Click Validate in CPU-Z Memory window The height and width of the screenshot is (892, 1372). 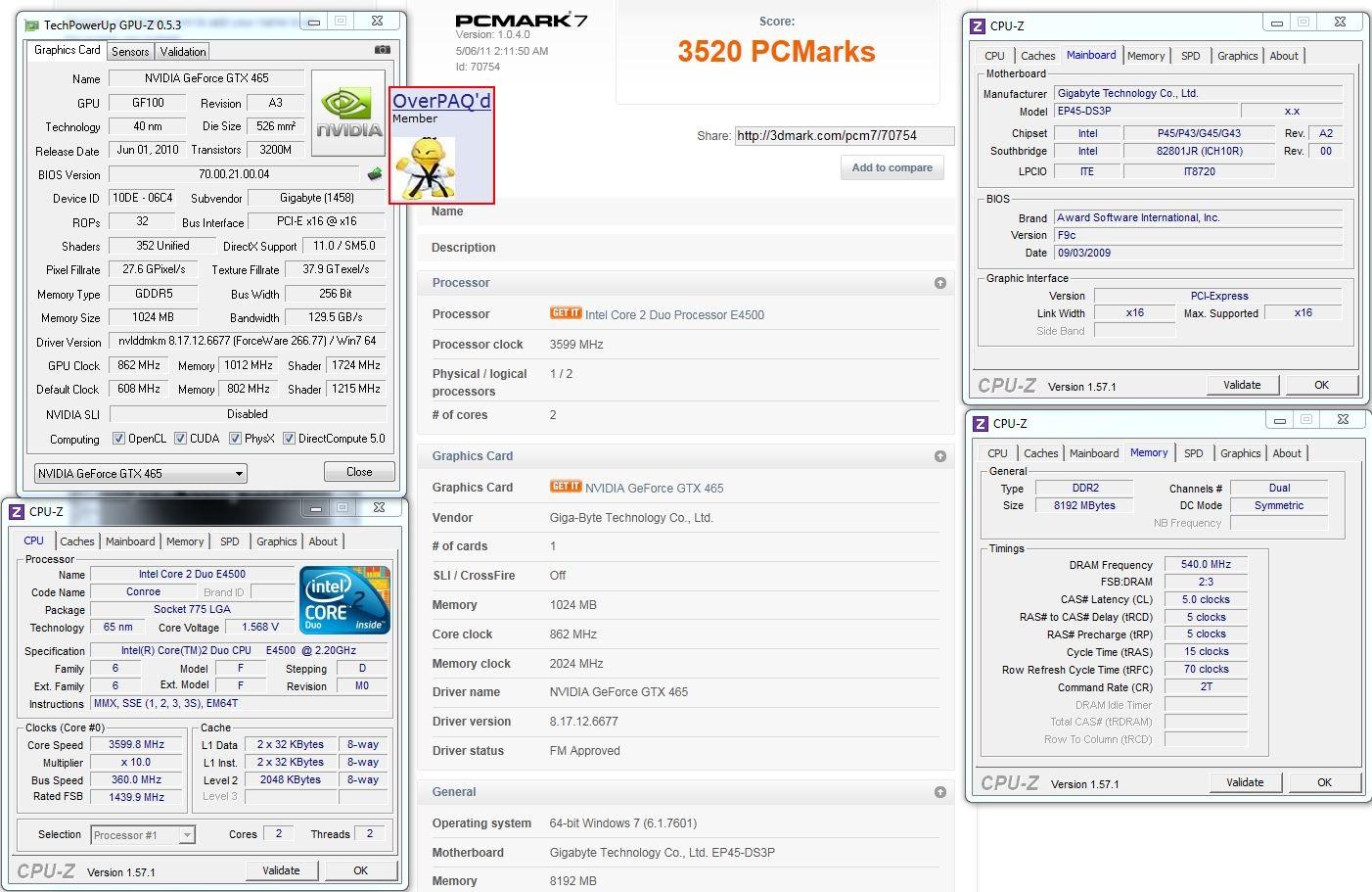click(1245, 782)
